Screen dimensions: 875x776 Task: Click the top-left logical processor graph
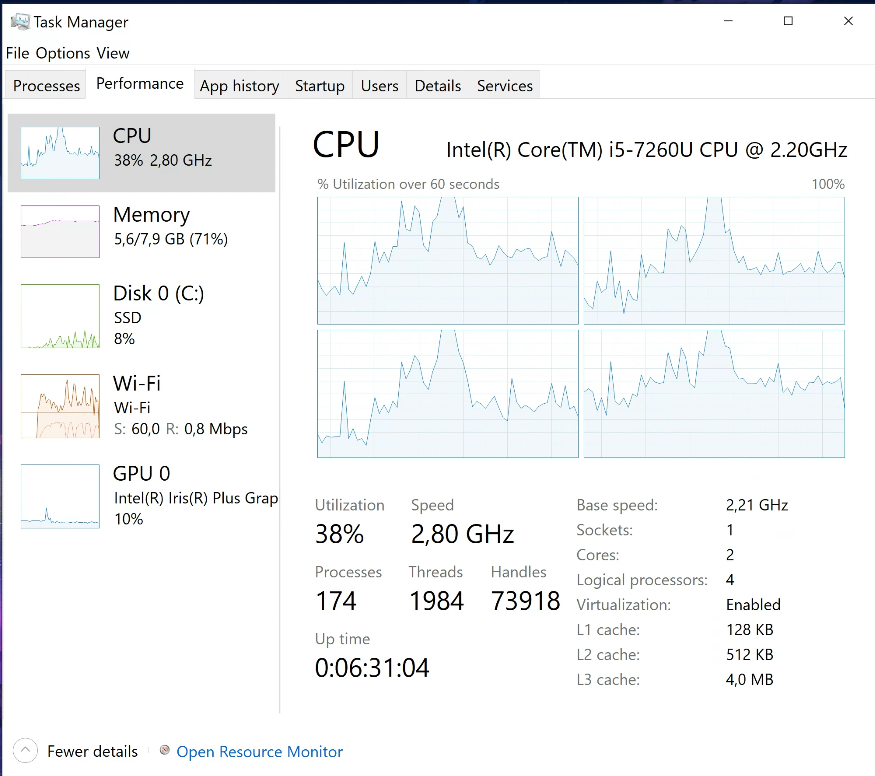[x=447, y=261]
